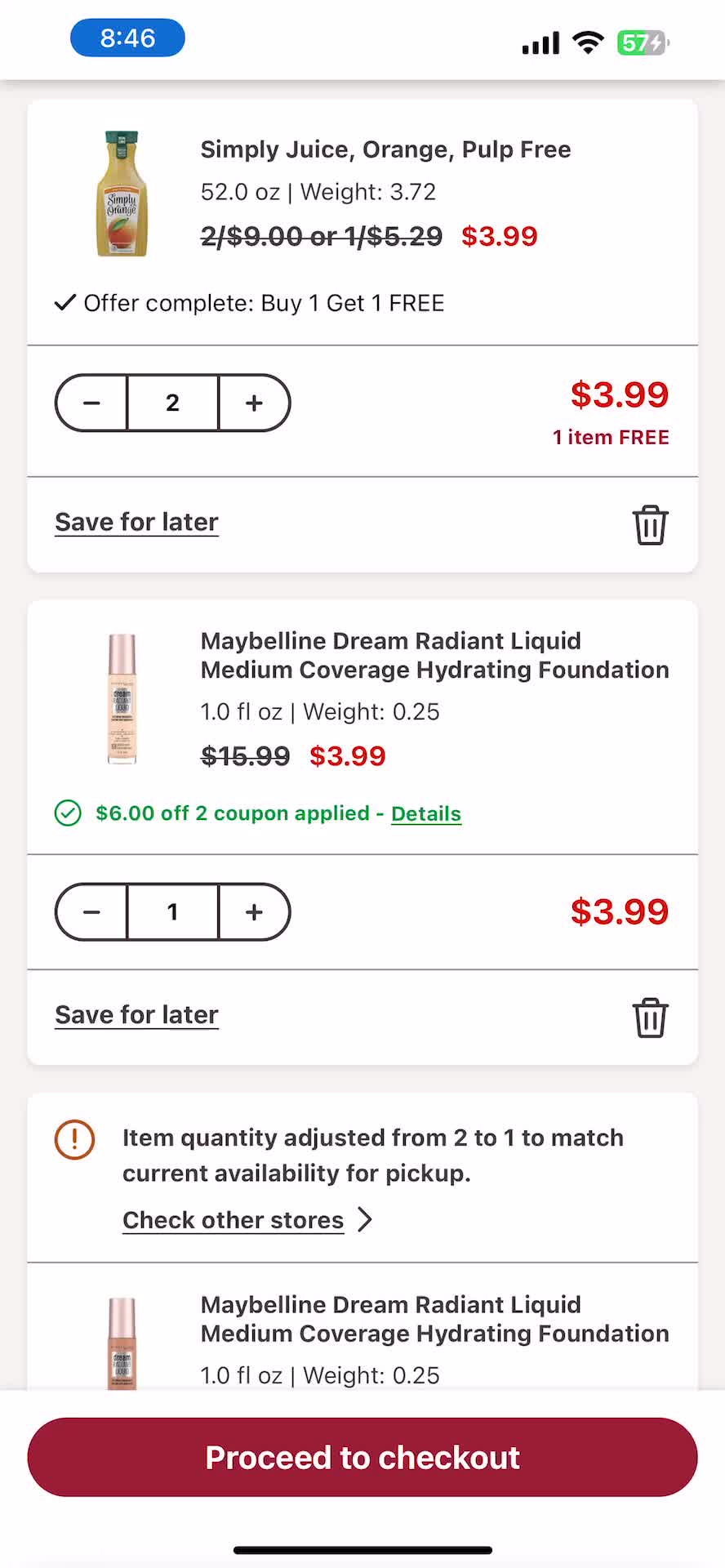Open Simply Juice orange bottle thumbnail
Image resolution: width=725 pixels, height=1568 pixels.
[122, 194]
